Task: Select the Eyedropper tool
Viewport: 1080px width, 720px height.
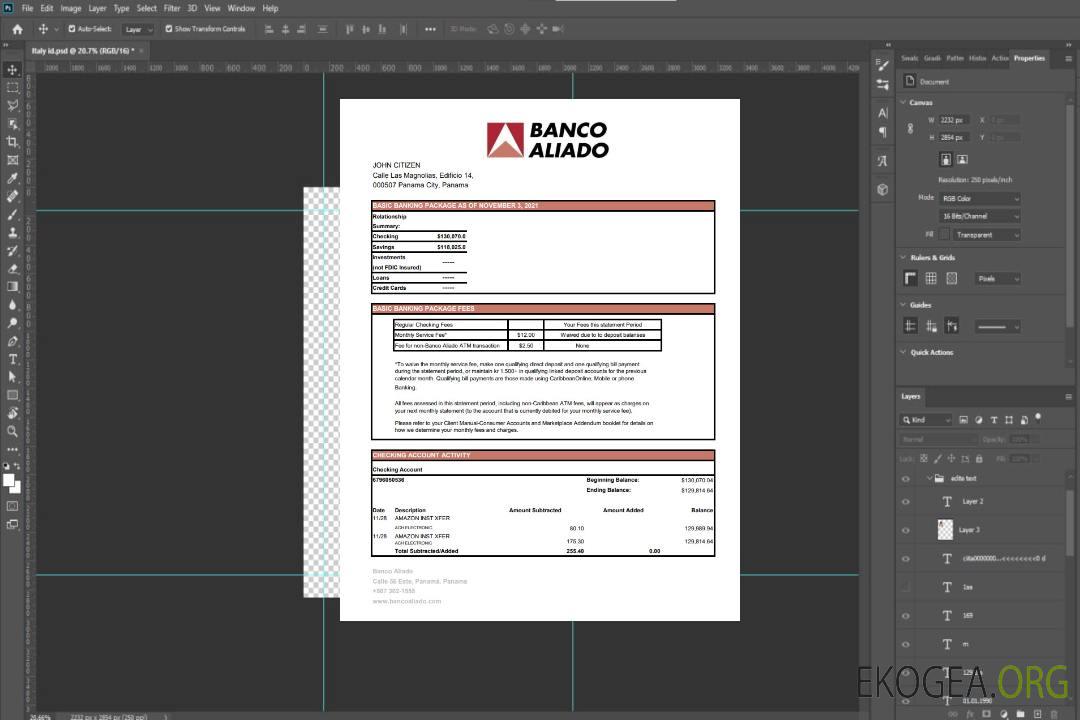Action: 12,178
